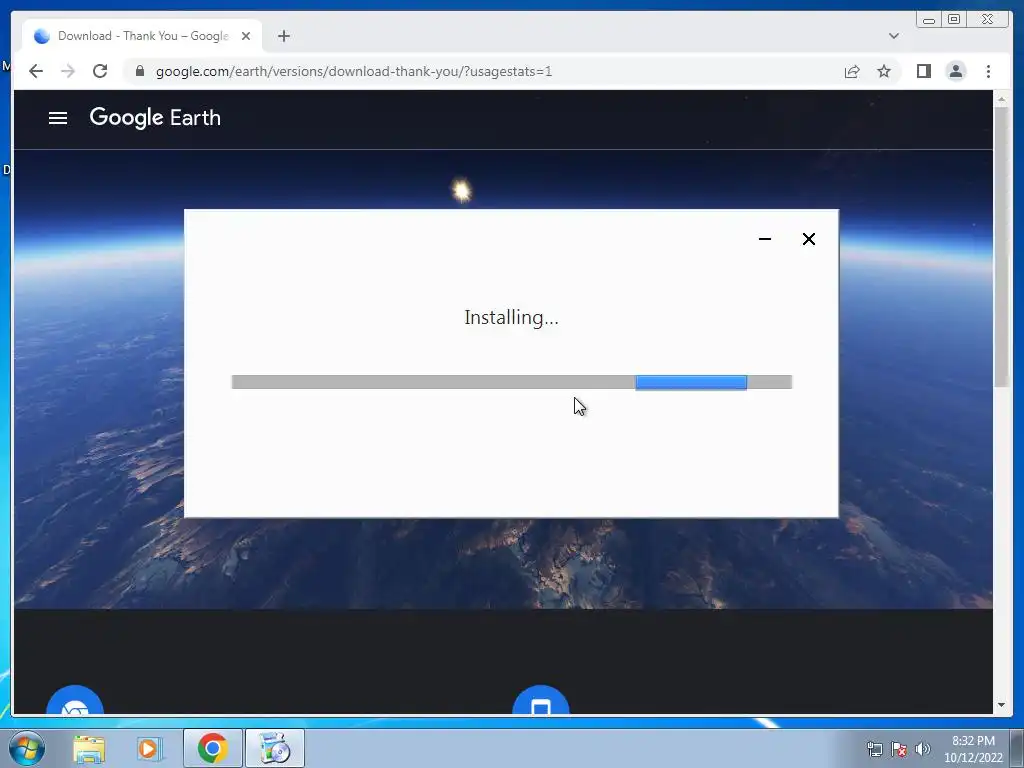Close the Download - Thank You tab

(246, 36)
